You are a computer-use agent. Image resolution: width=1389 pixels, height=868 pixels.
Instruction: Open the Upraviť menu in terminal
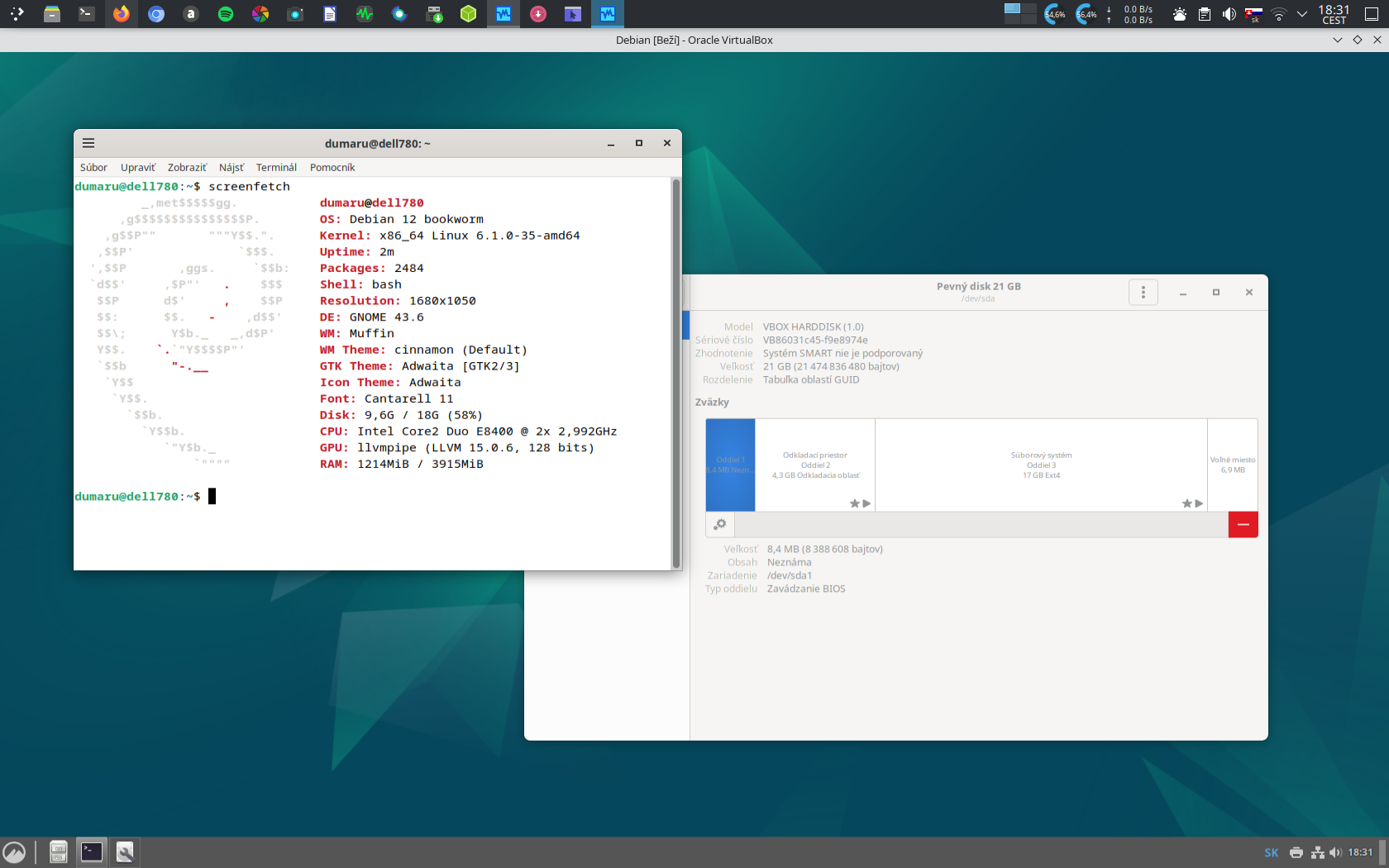click(x=138, y=167)
